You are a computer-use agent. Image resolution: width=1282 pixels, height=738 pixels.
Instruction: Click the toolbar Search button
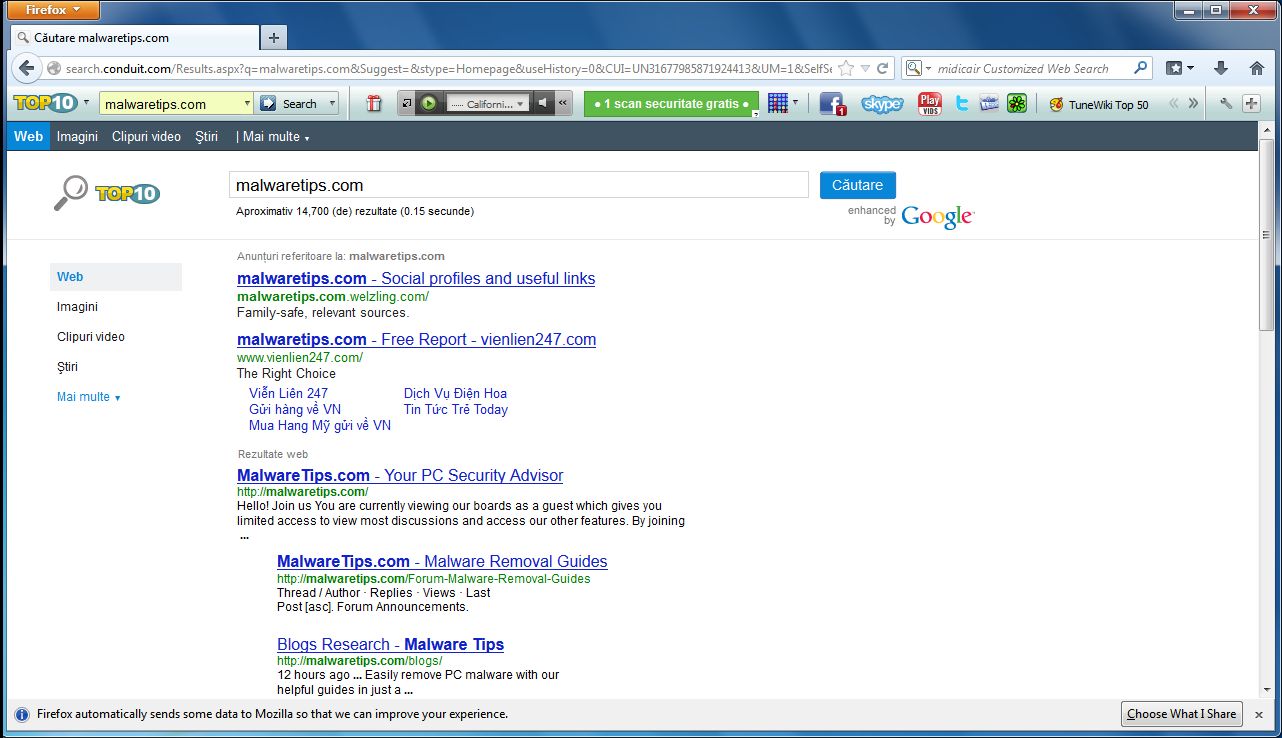point(289,103)
